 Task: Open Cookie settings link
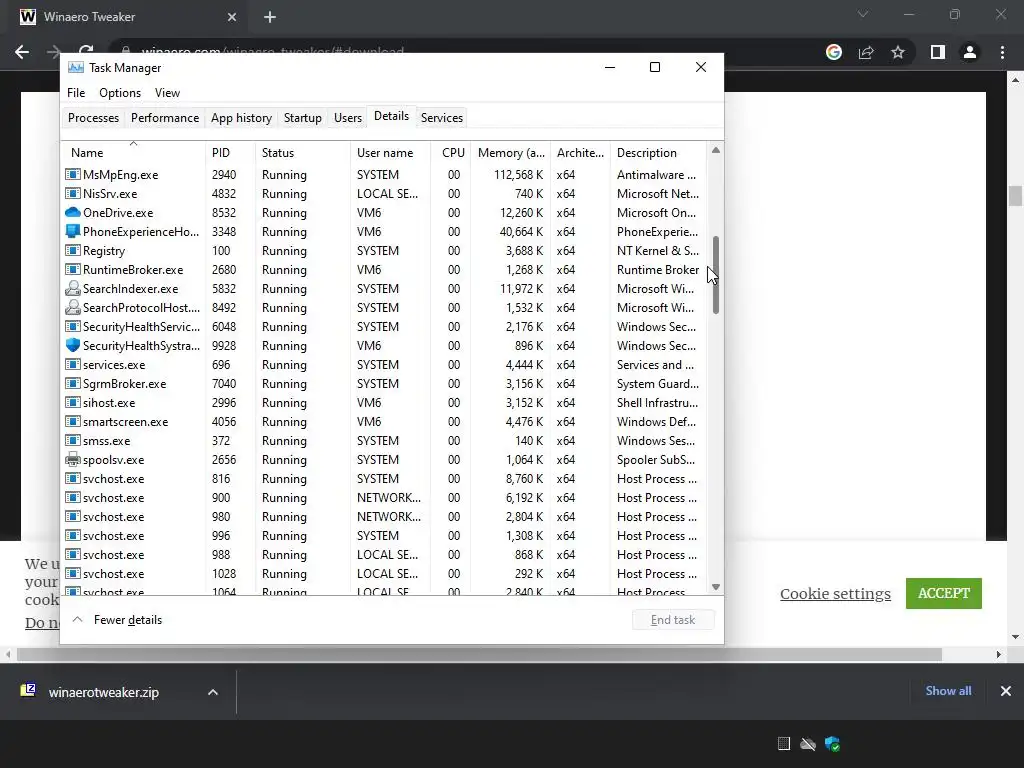tap(835, 594)
